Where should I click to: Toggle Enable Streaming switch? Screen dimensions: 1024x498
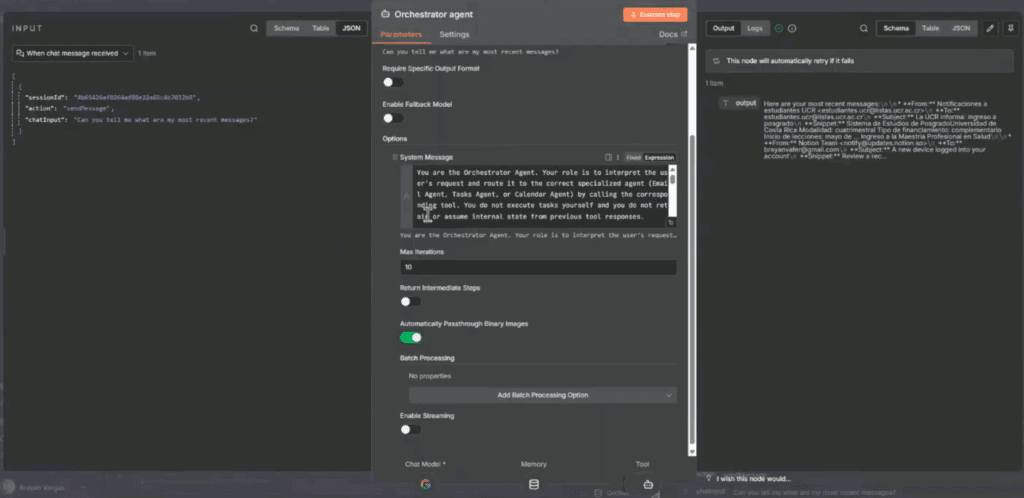(411, 429)
